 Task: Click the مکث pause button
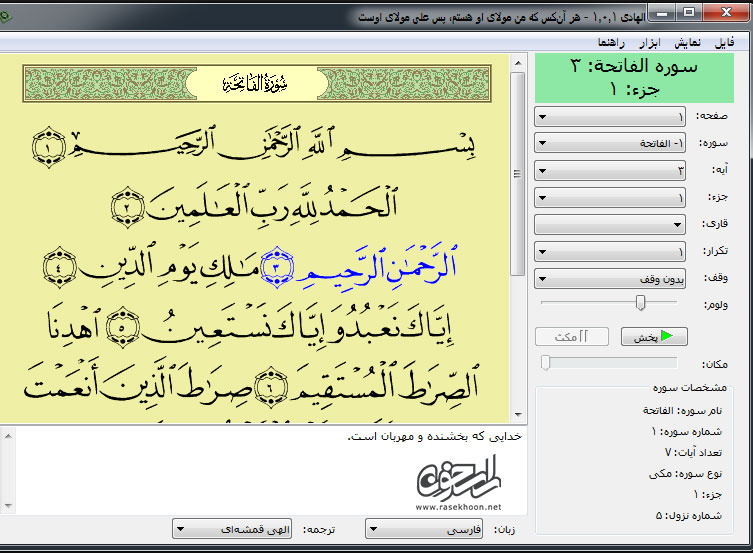[572, 337]
